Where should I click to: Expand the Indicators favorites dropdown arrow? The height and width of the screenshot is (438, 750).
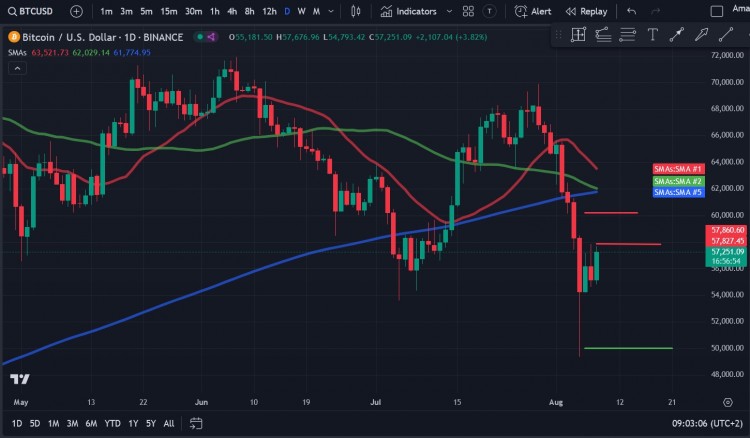pyautogui.click(x=446, y=12)
